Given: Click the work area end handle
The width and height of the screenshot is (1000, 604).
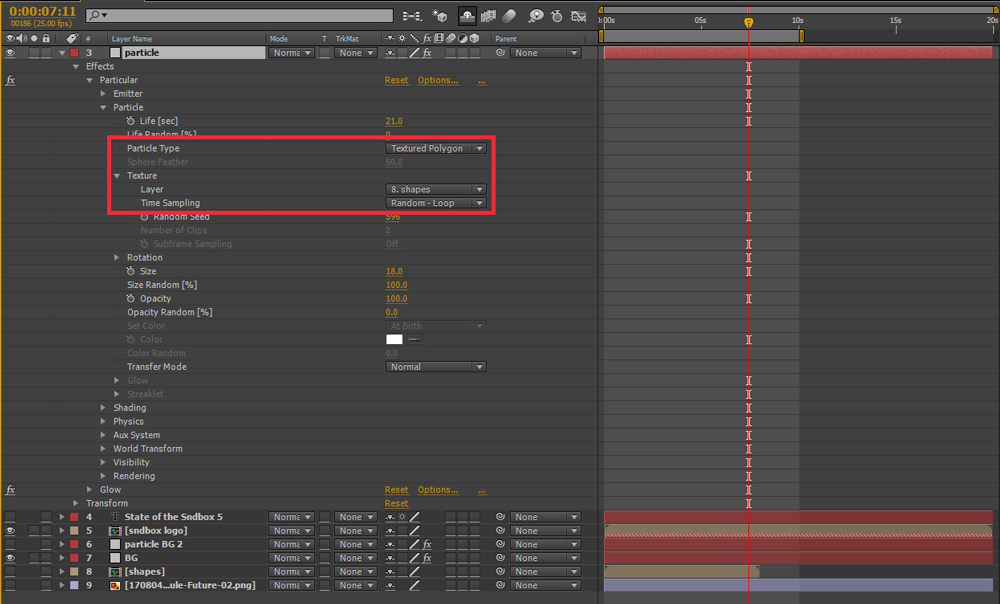Looking at the screenshot, I should click(802, 36).
